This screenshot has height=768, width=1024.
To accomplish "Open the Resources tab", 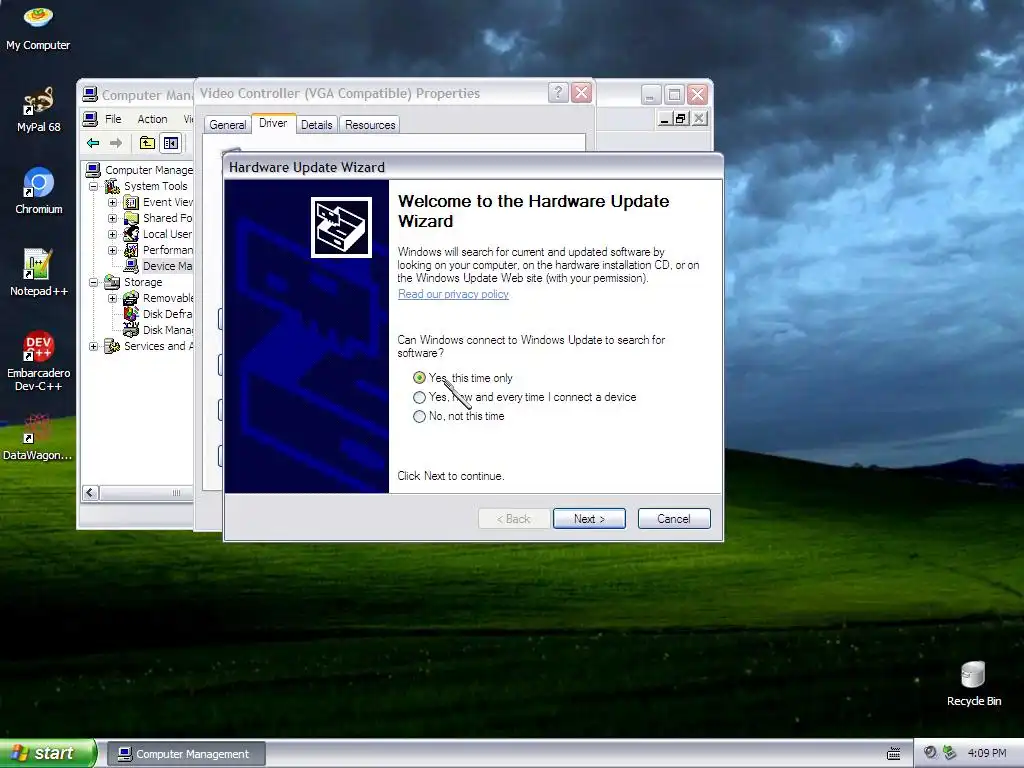I will coord(370,125).
